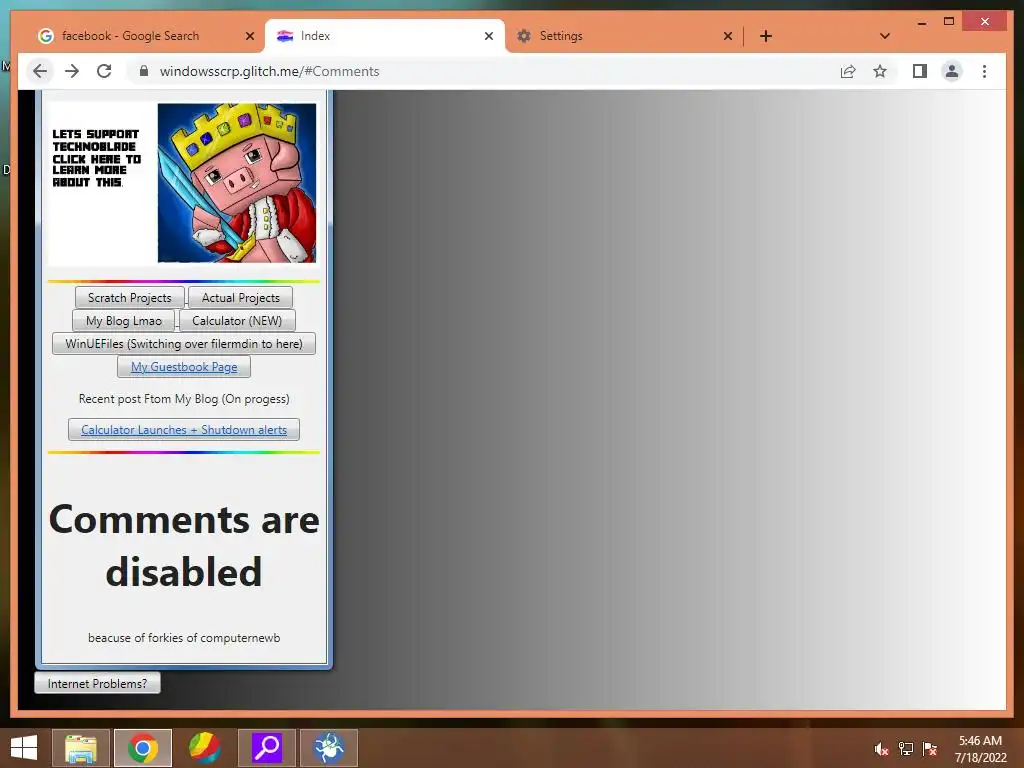1024x768 pixels.
Task: Open WinUEFiles button
Action: tap(184, 344)
